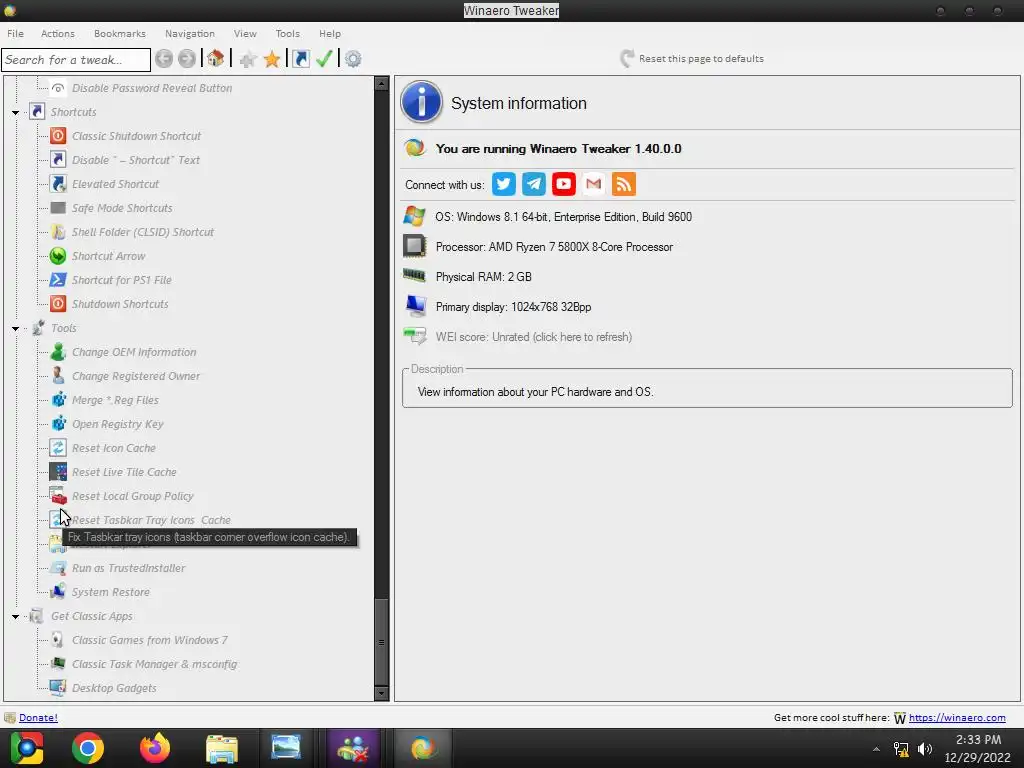Image resolution: width=1024 pixels, height=768 pixels.
Task: Select Classic Task Manager & msconfig
Action: coord(154,664)
